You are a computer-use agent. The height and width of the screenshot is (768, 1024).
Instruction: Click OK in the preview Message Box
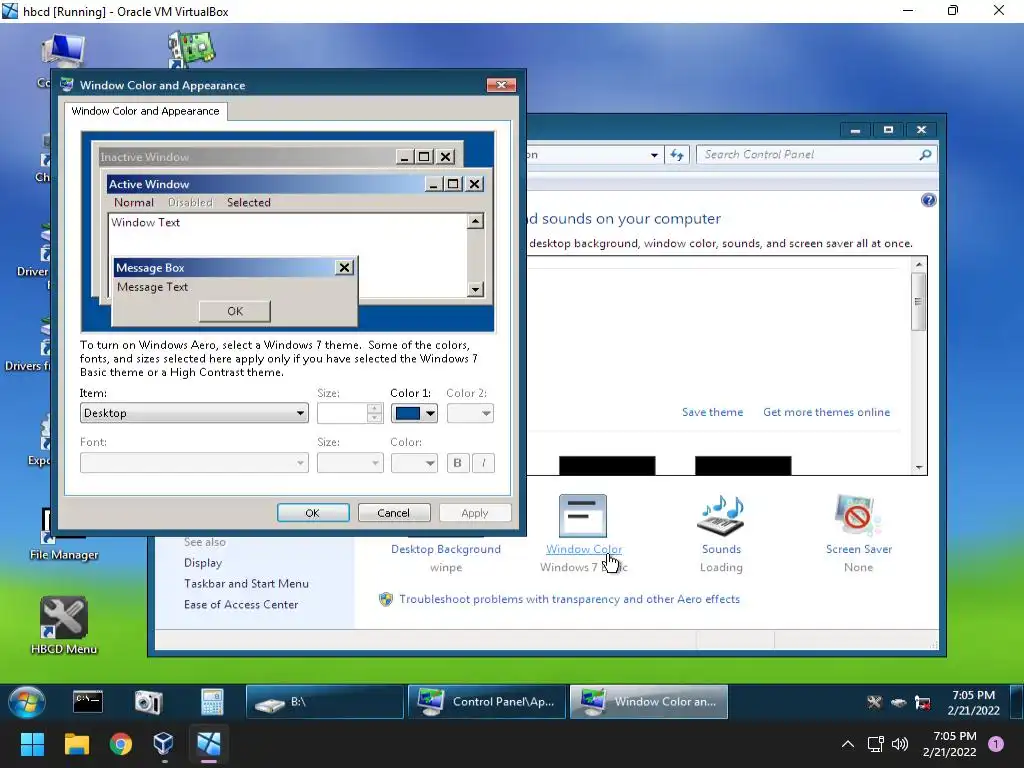tap(235, 312)
